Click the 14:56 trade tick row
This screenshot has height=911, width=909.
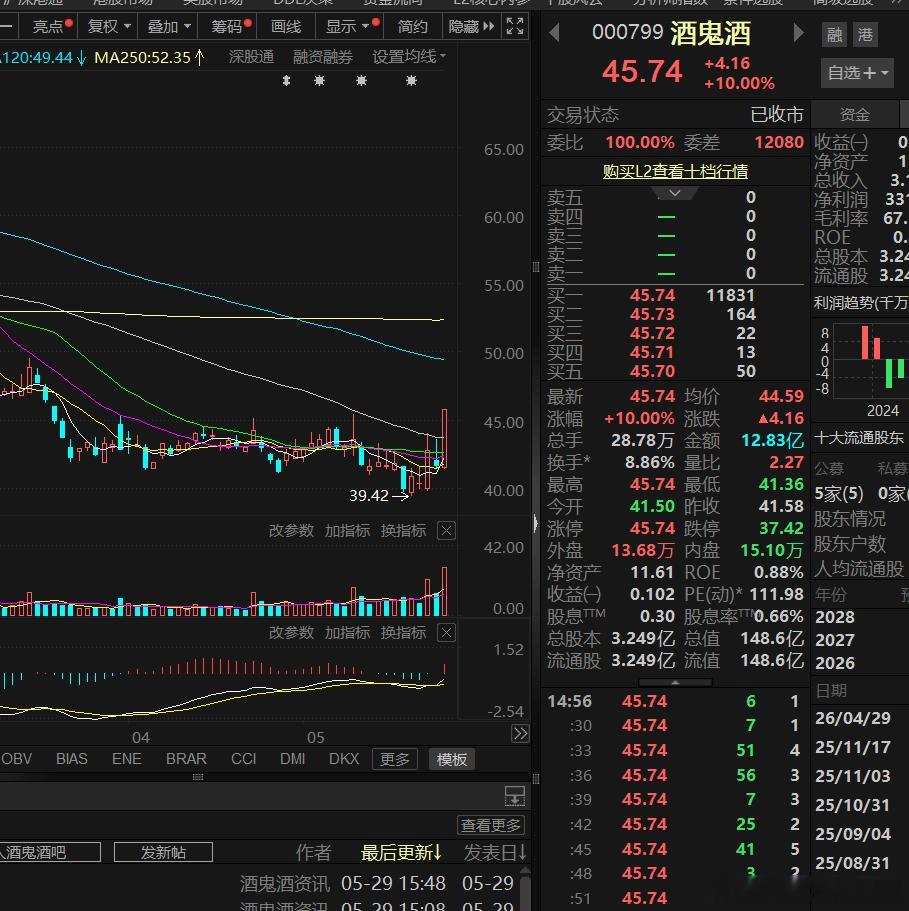(x=675, y=701)
